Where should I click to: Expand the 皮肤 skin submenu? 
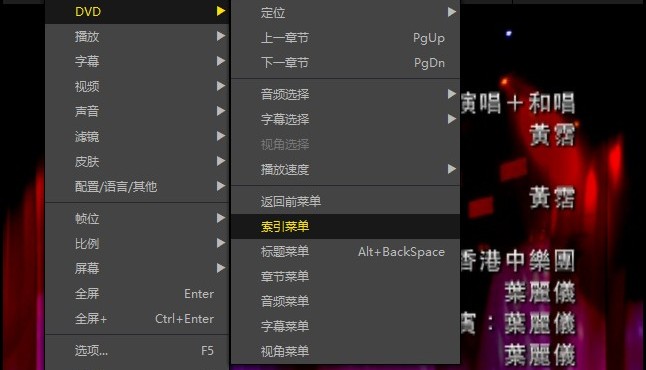(x=137, y=162)
